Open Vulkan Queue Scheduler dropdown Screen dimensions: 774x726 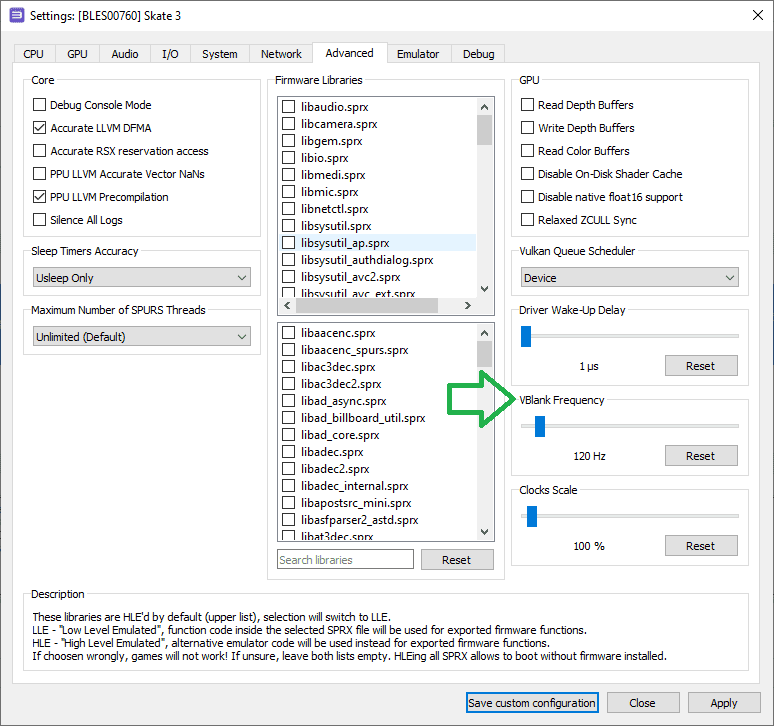pos(630,277)
